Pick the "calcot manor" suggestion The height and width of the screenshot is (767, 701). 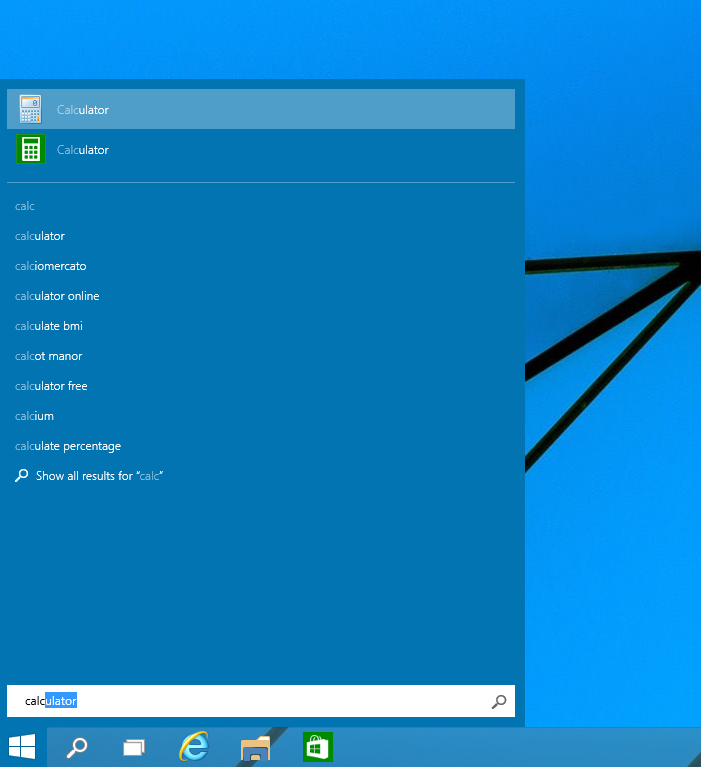(48, 356)
